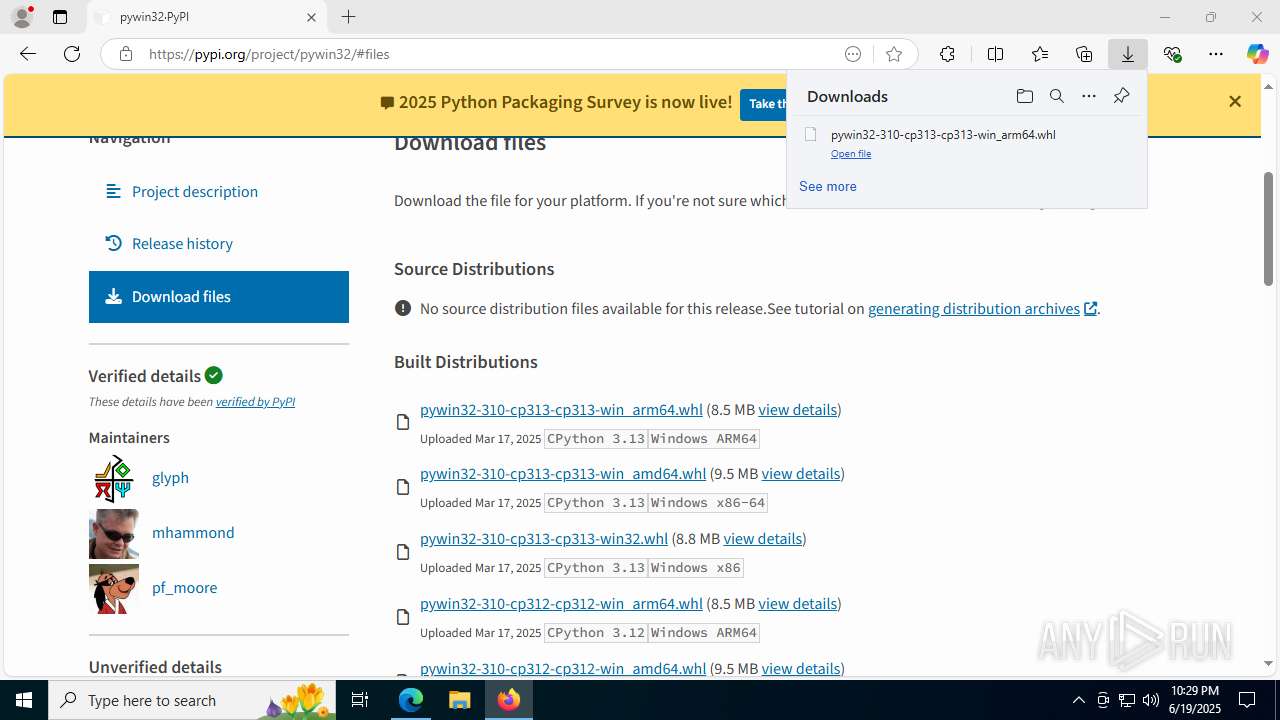Image resolution: width=1280 pixels, height=720 pixels.
Task: Open maintainer mhammond profile link
Action: point(193,533)
